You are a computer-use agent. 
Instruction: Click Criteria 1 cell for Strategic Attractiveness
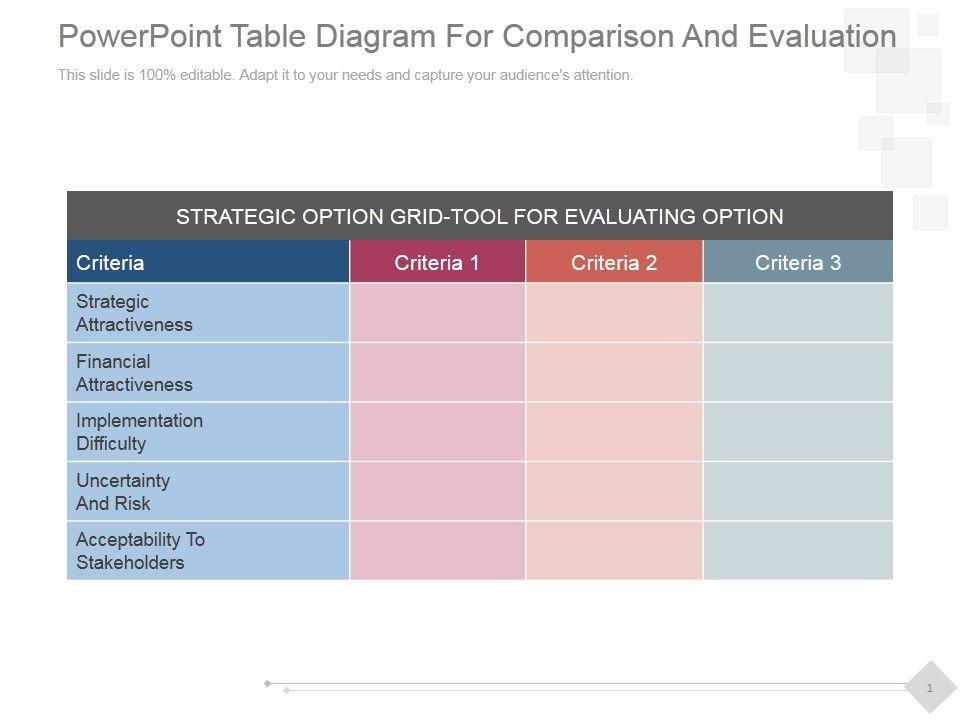[x=437, y=313]
